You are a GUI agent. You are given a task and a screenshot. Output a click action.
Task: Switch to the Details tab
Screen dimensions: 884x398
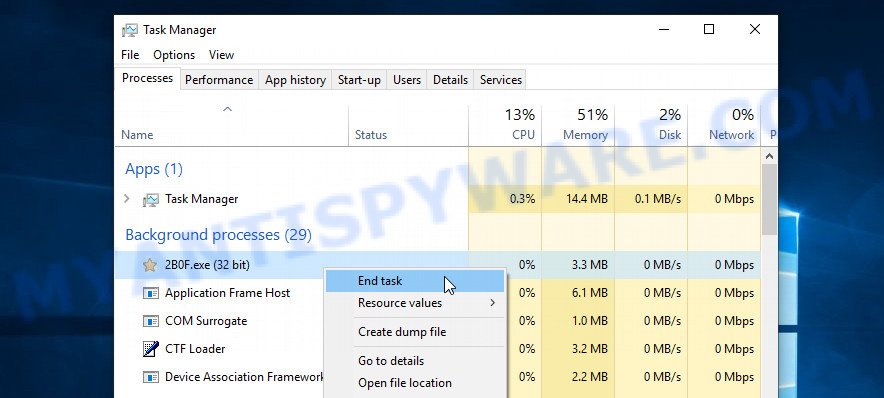(x=450, y=80)
